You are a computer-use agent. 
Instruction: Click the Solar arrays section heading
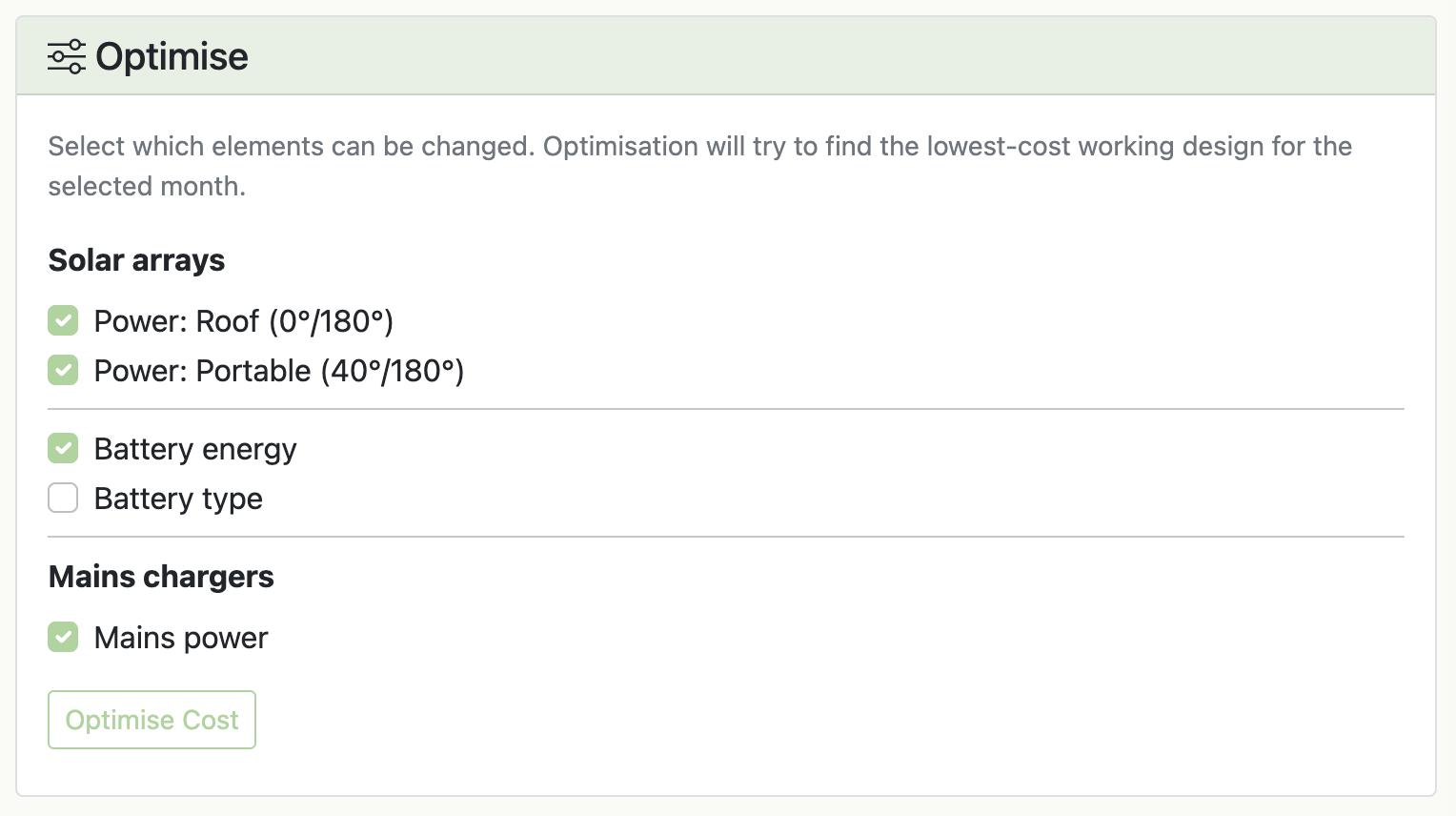136,259
